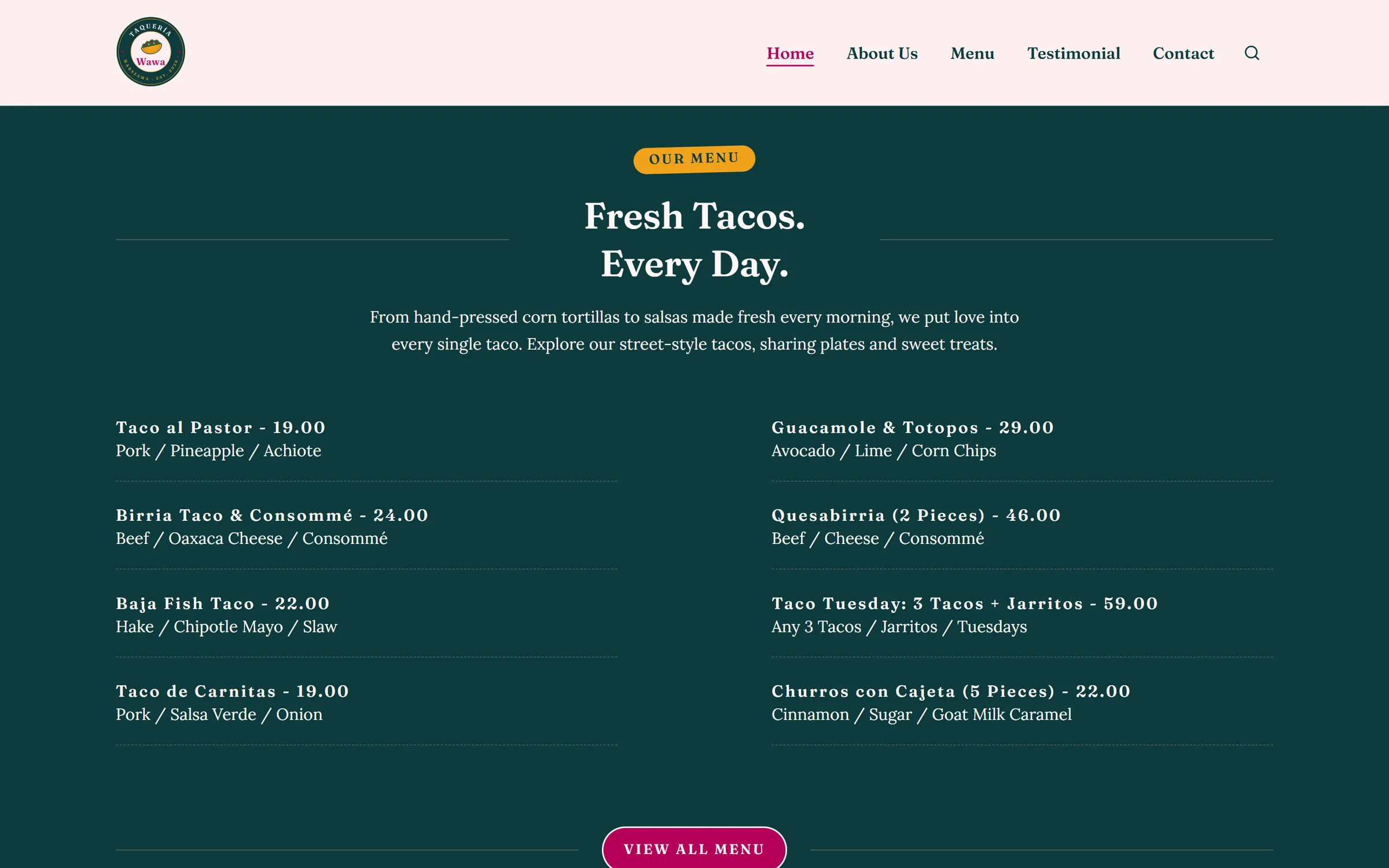Open the Testimonial nav item
1389x868 pixels.
[x=1074, y=54]
